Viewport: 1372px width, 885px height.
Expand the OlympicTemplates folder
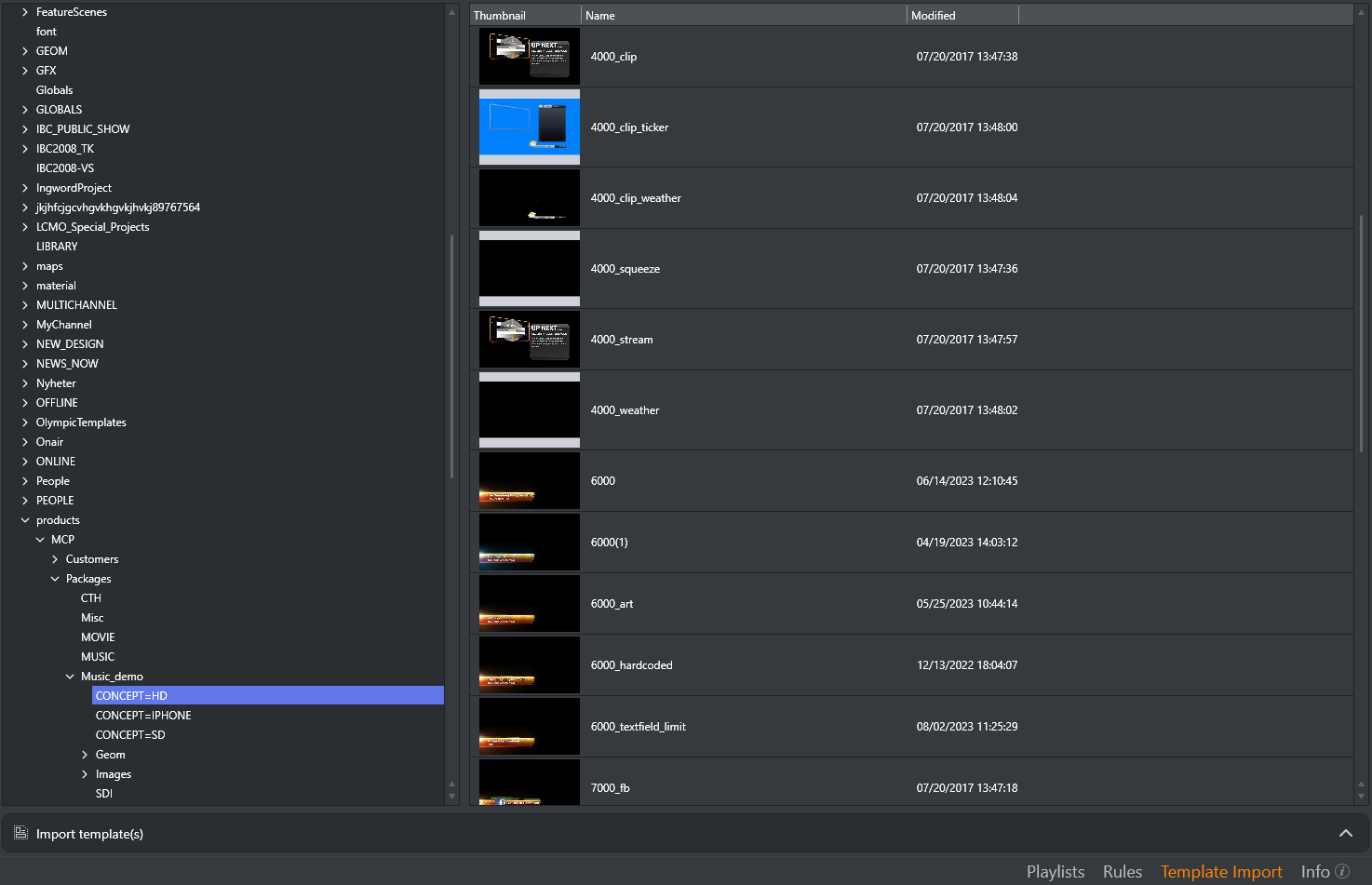(25, 422)
